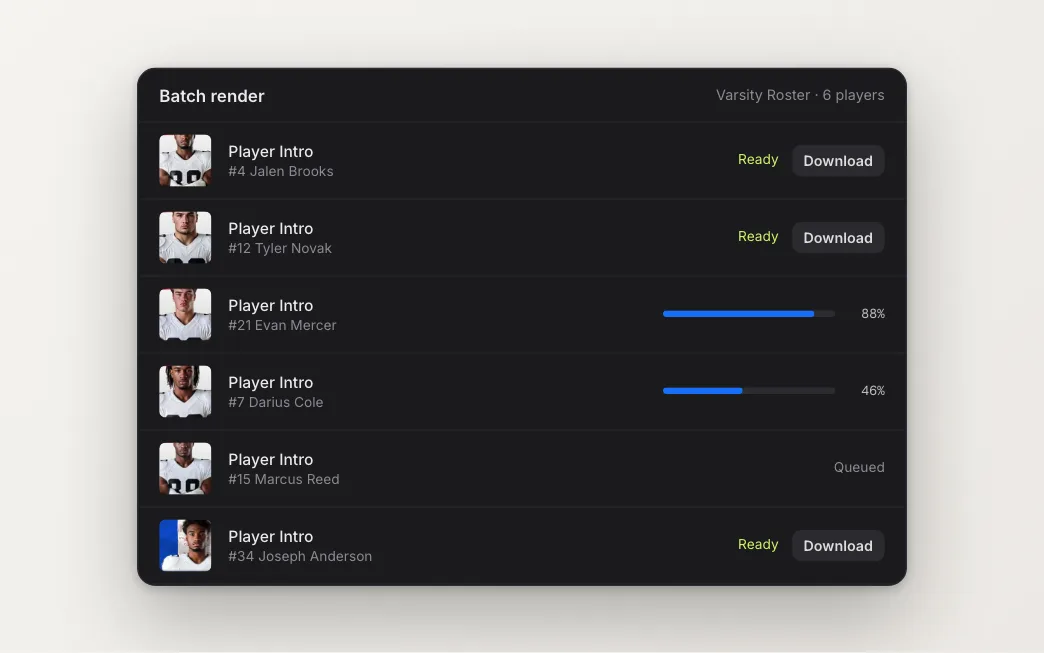This screenshot has height=653, width=1044.
Task: Download the Tyler Novak player intro
Action: point(838,238)
